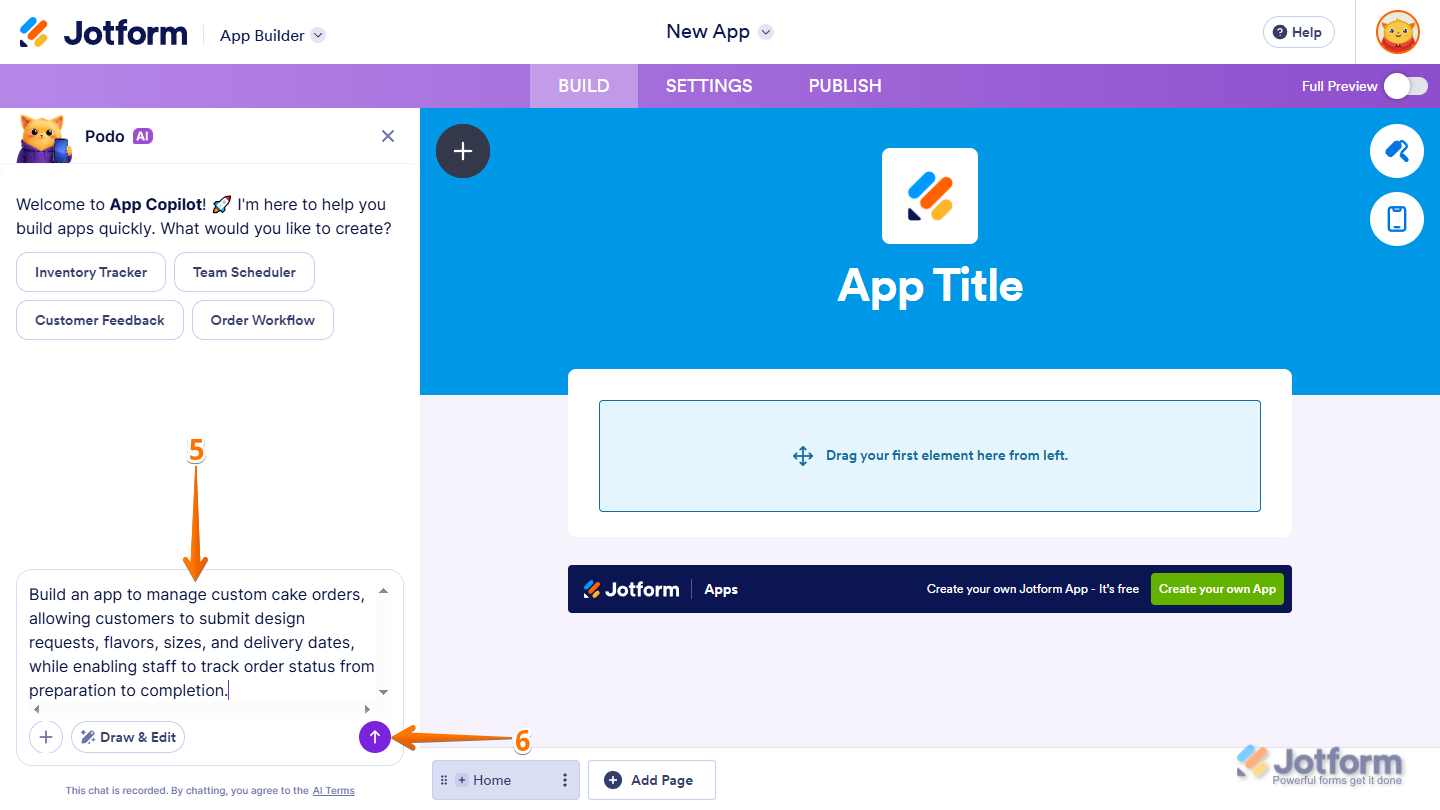This screenshot has height=810, width=1440.
Task: Click the dark plus add element button
Action: 463,151
